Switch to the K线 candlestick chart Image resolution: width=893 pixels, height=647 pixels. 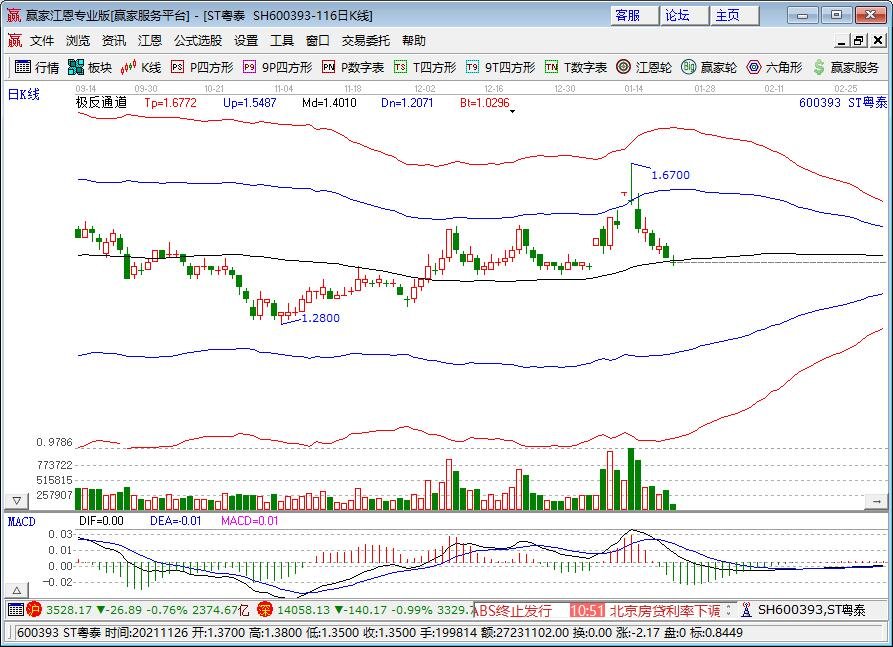pos(141,67)
